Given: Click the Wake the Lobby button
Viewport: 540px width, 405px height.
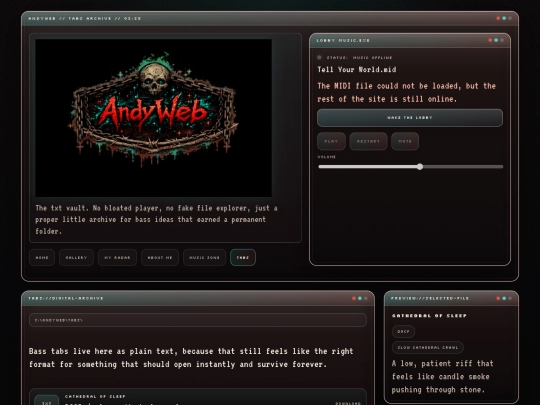Looking at the screenshot, I should [410, 118].
